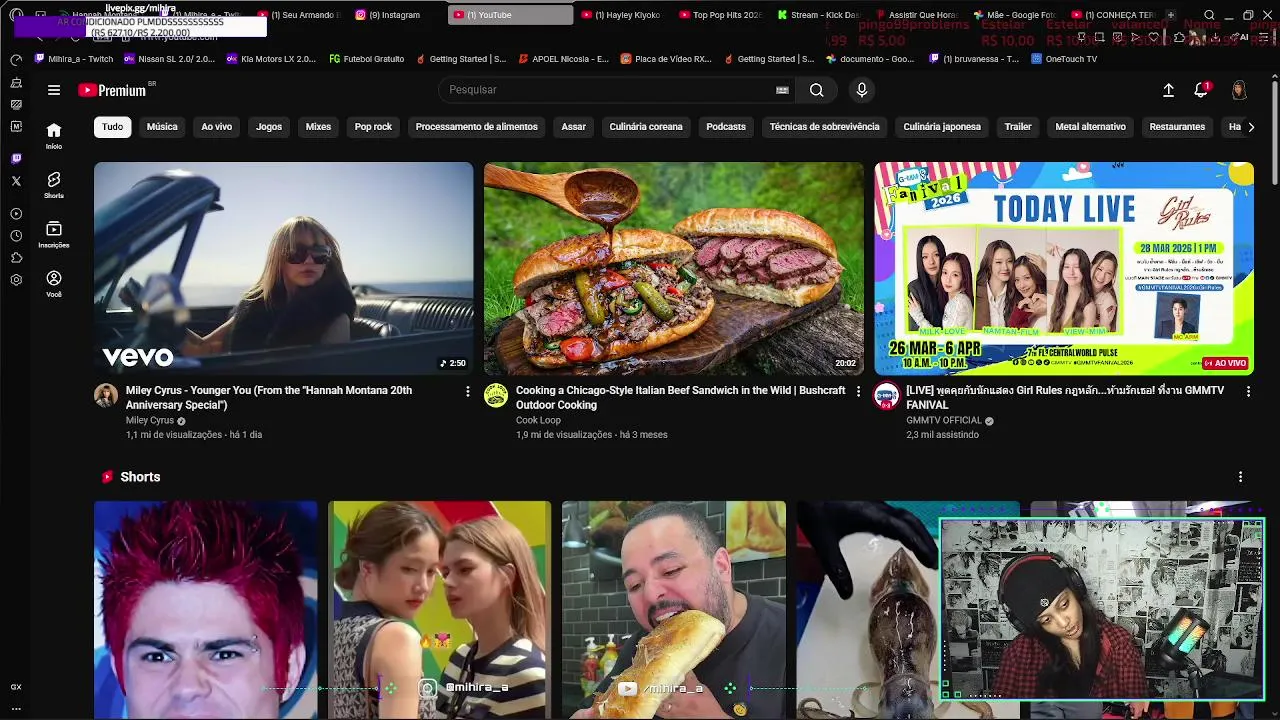Open OneTouch TV bookmark
The width and height of the screenshot is (1280, 720).
[x=1064, y=59]
